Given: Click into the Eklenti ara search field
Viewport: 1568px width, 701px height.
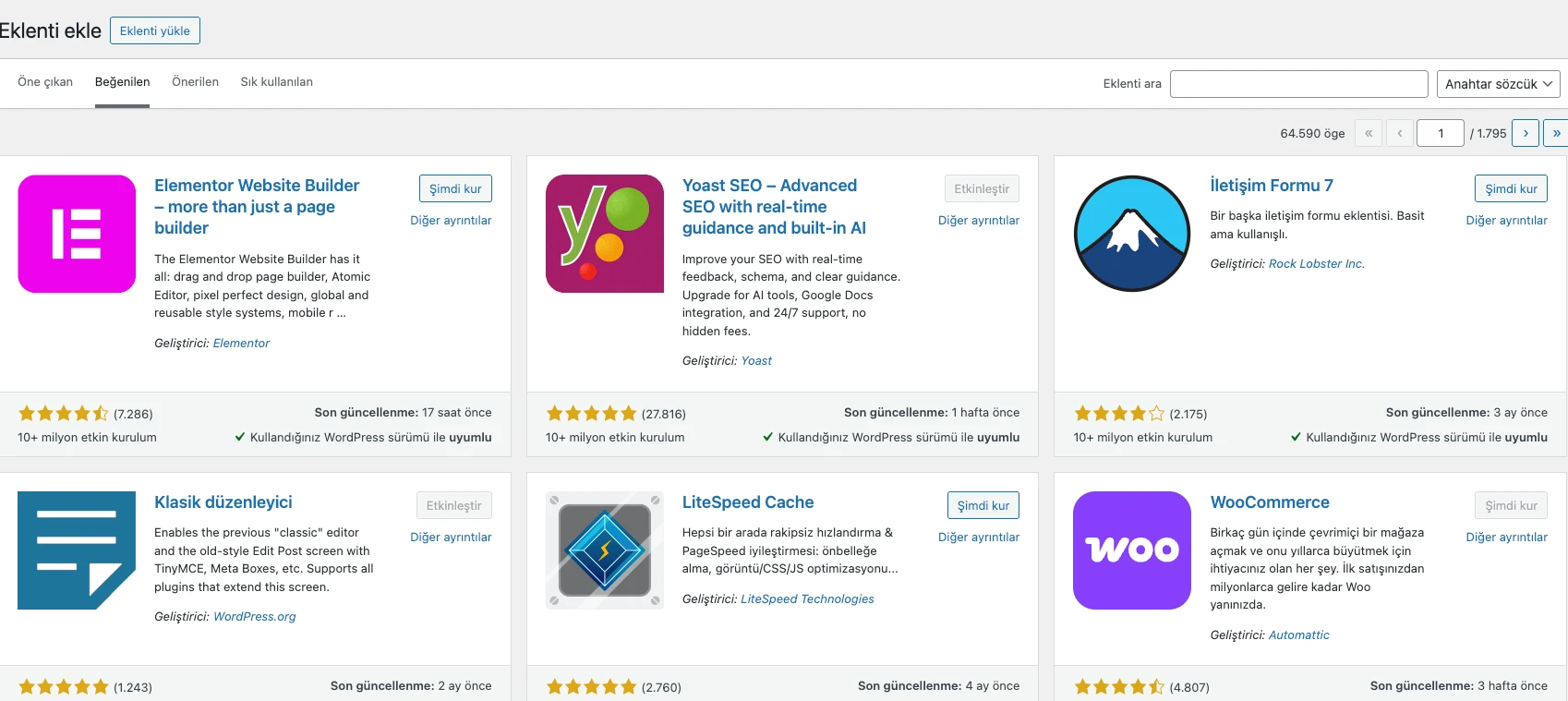Looking at the screenshot, I should [x=1299, y=84].
